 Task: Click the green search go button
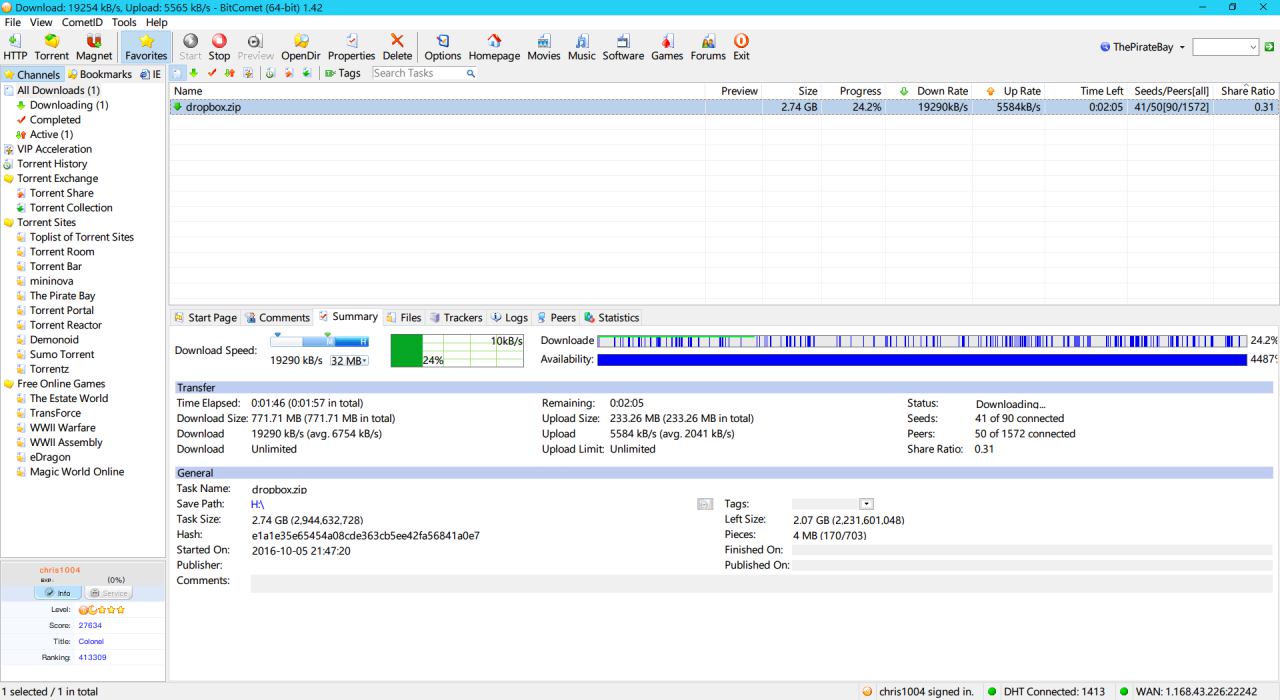1269,47
